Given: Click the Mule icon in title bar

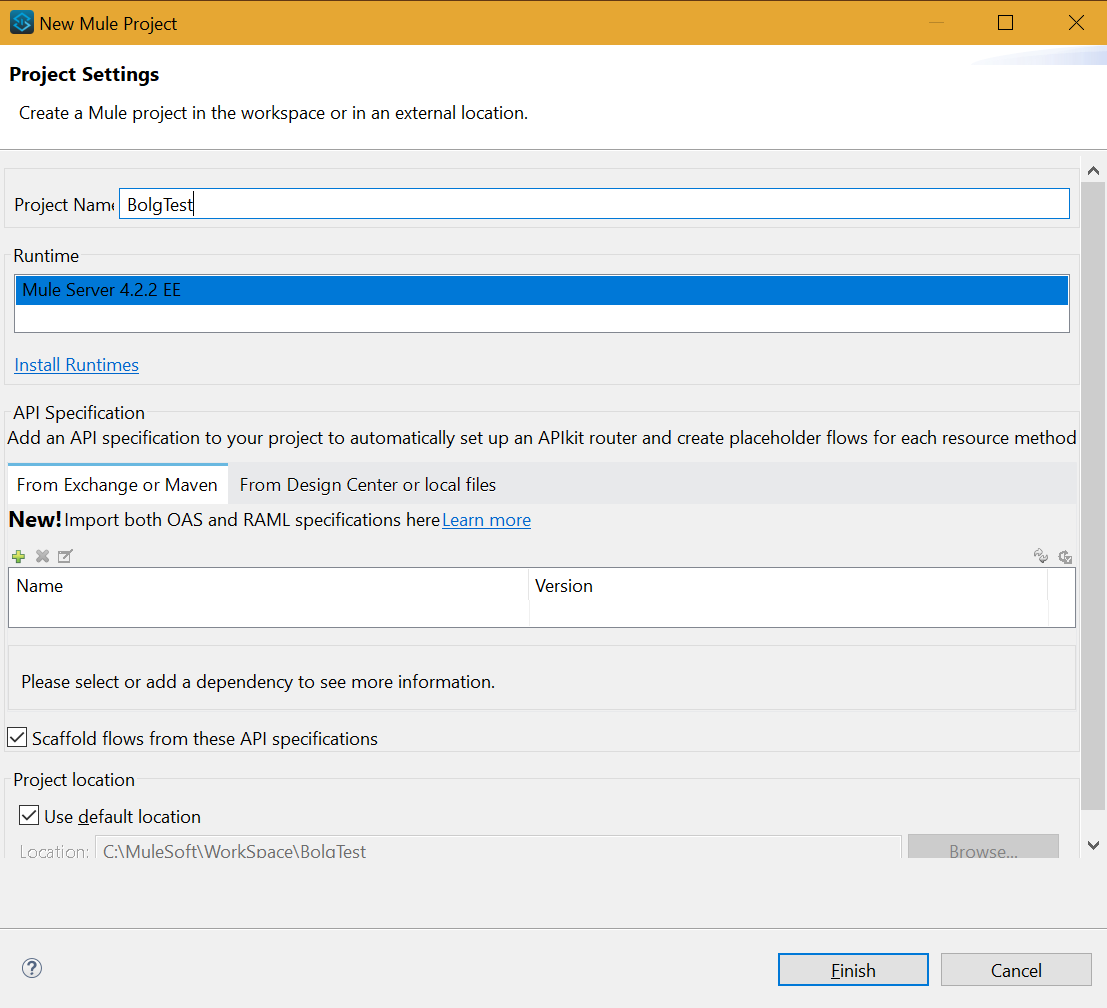Looking at the screenshot, I should coord(22,23).
